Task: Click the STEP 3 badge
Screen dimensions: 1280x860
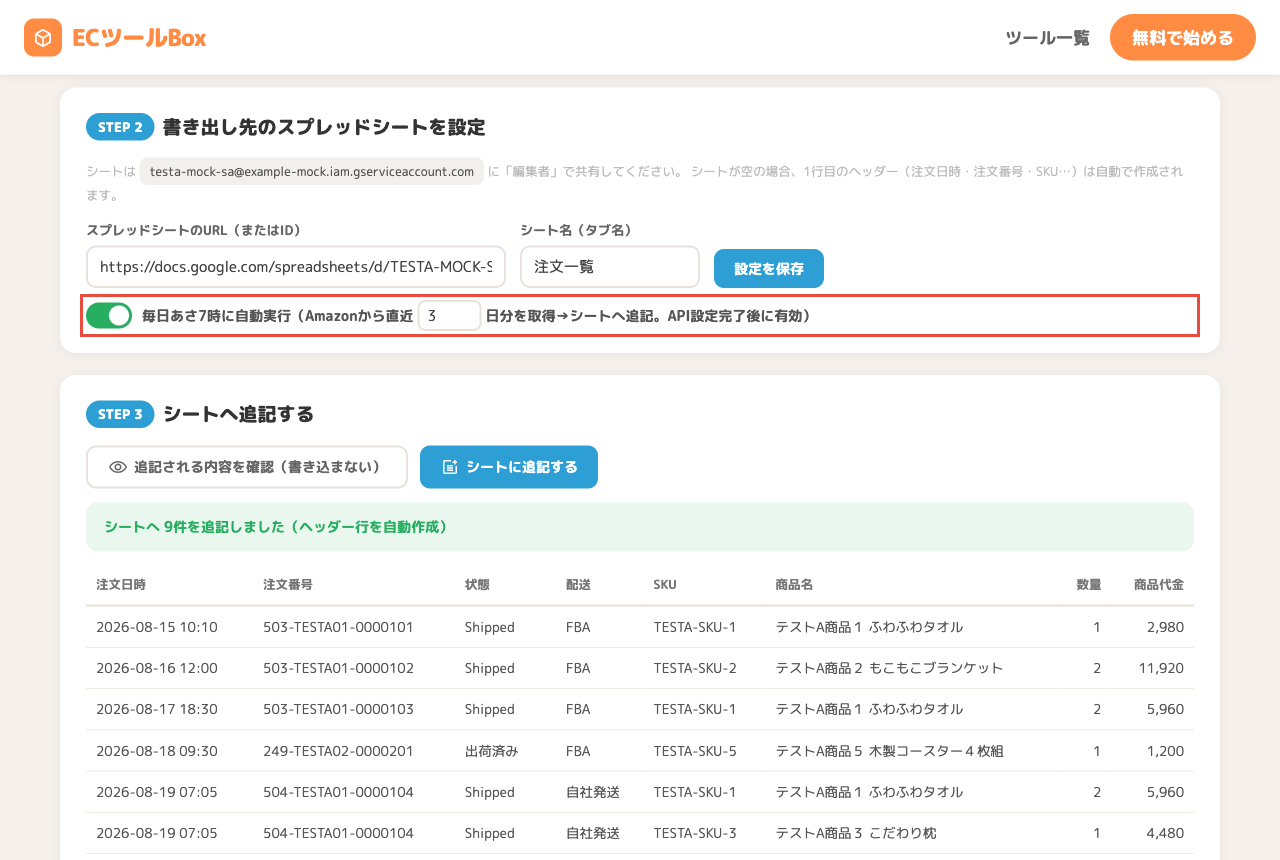Action: point(120,414)
